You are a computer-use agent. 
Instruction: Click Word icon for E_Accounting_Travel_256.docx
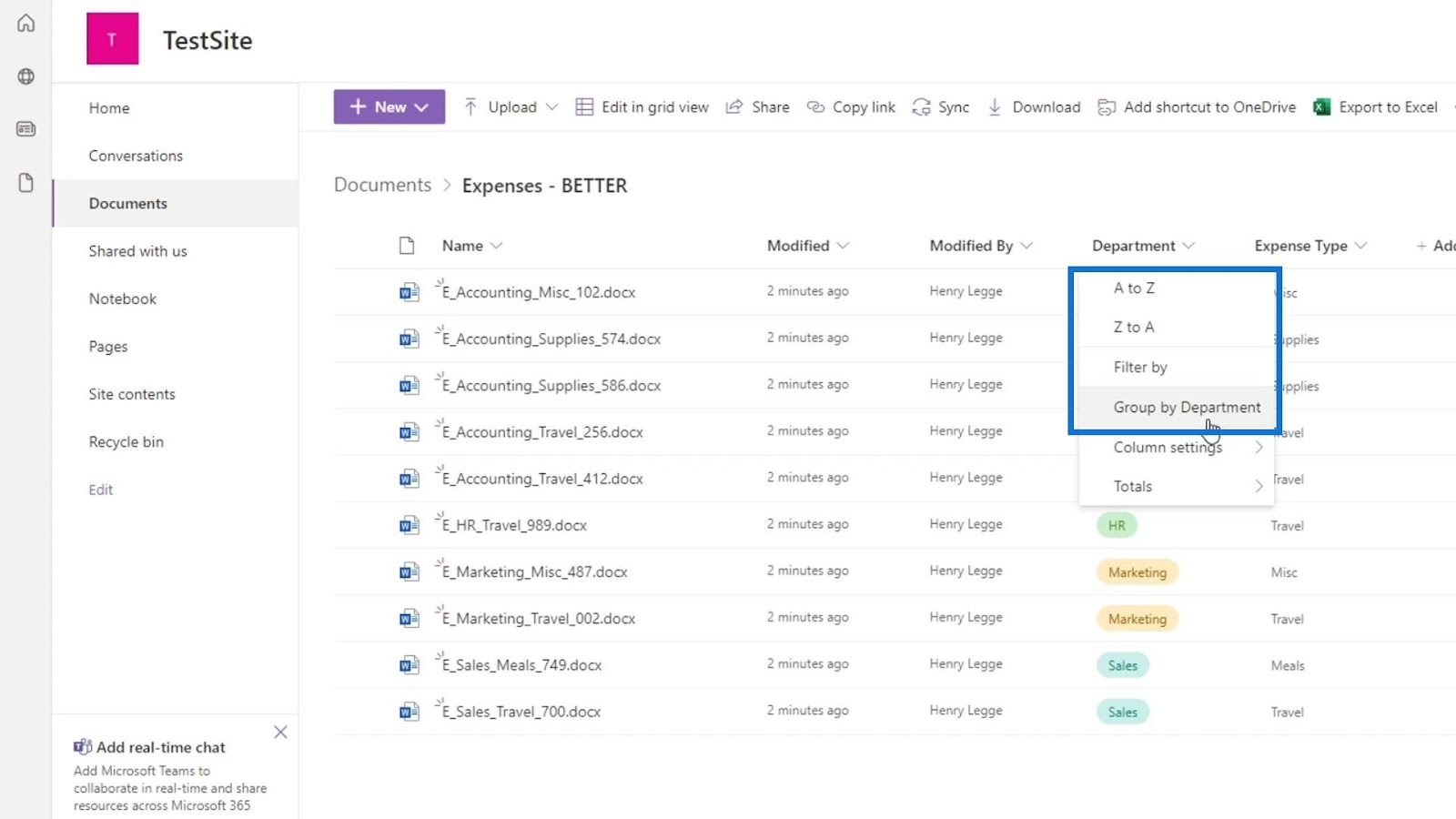click(x=409, y=431)
